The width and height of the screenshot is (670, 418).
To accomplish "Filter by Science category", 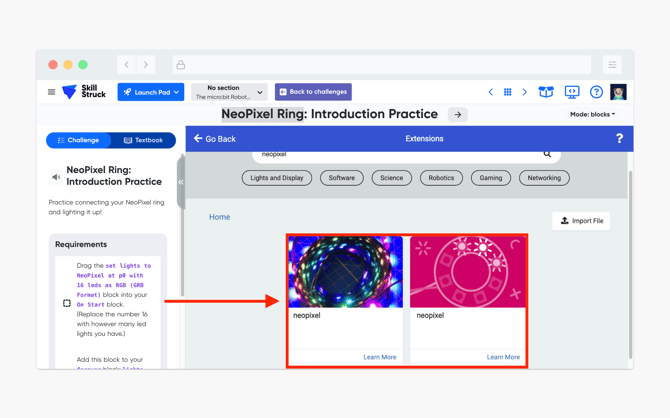I will point(391,178).
